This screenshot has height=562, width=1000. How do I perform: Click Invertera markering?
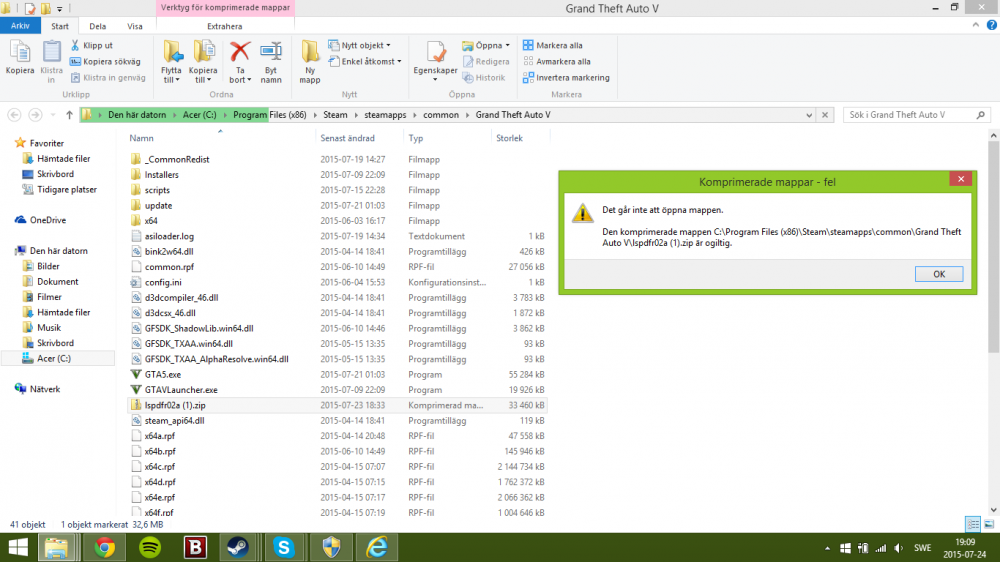tap(566, 77)
